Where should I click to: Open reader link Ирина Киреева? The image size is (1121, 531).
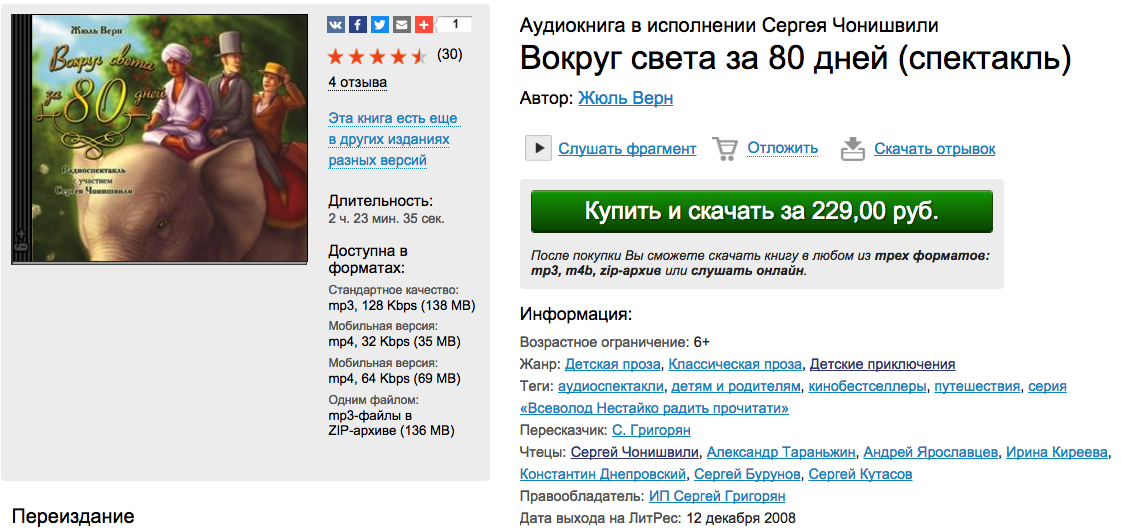(x=1057, y=452)
